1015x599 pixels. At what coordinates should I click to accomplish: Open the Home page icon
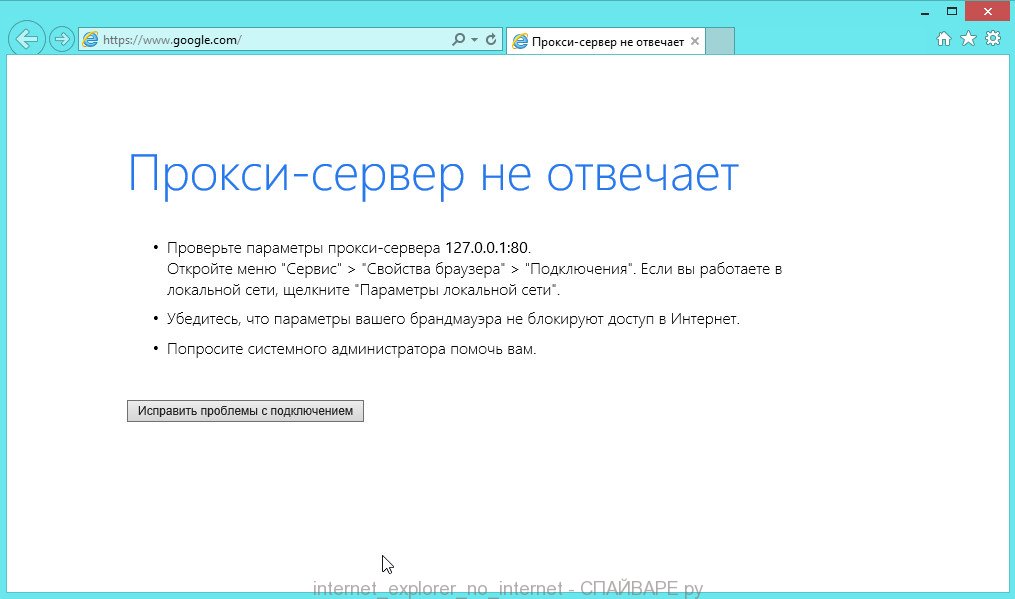(x=944, y=39)
